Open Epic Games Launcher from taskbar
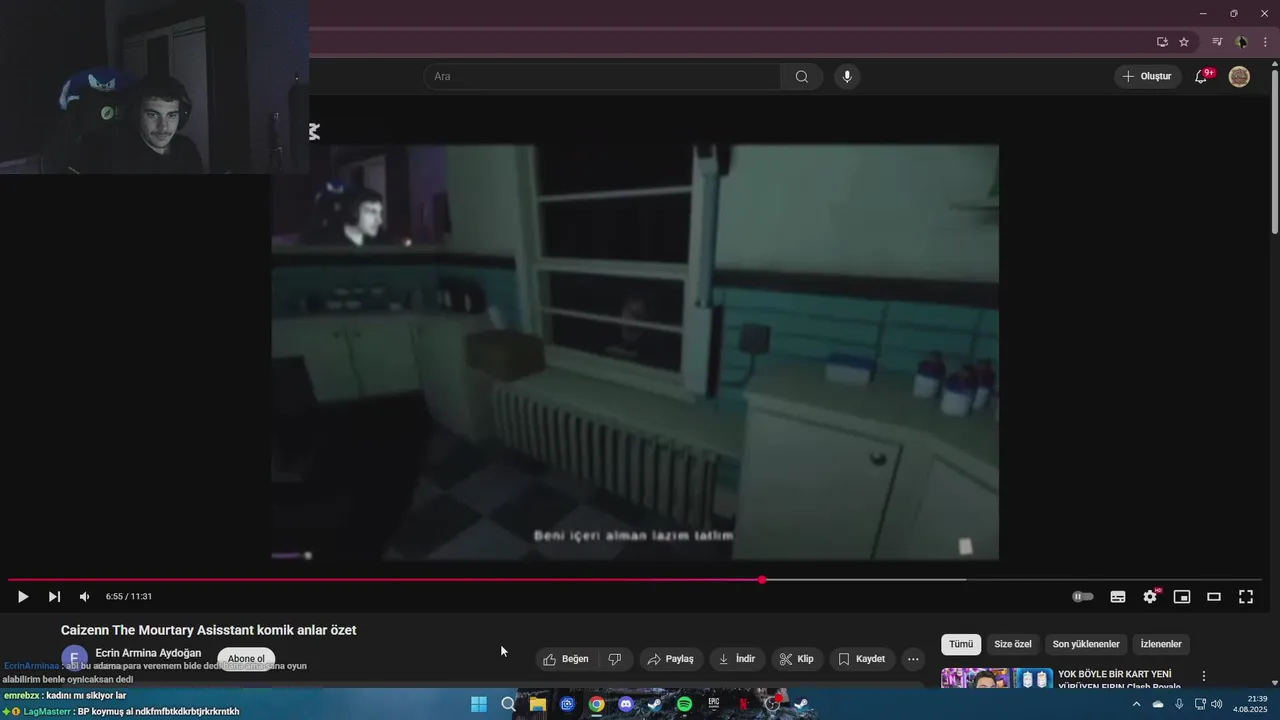 coord(714,704)
